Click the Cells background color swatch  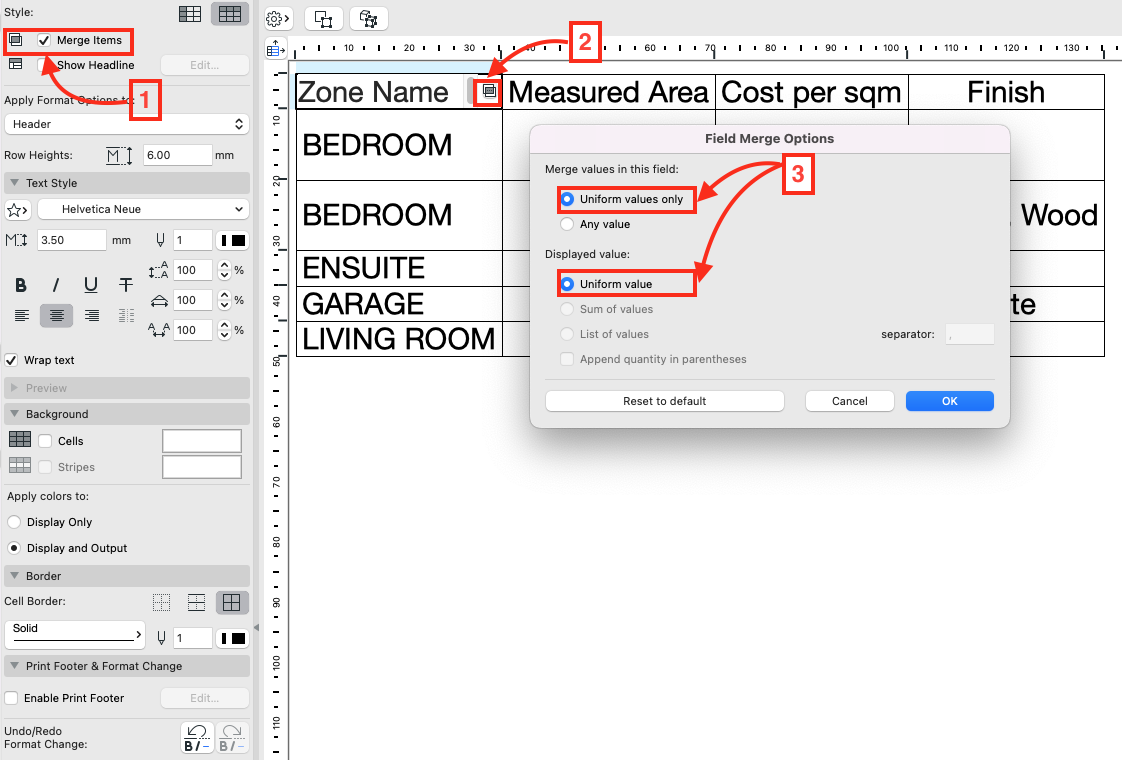(202, 440)
